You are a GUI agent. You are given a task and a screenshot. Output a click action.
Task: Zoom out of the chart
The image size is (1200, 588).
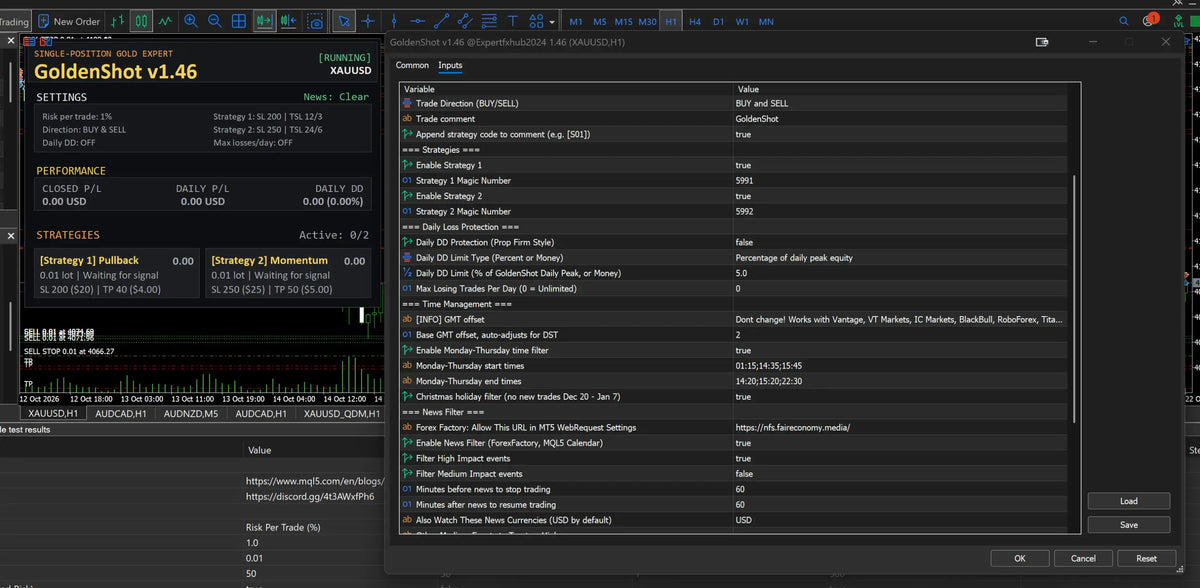tap(215, 20)
